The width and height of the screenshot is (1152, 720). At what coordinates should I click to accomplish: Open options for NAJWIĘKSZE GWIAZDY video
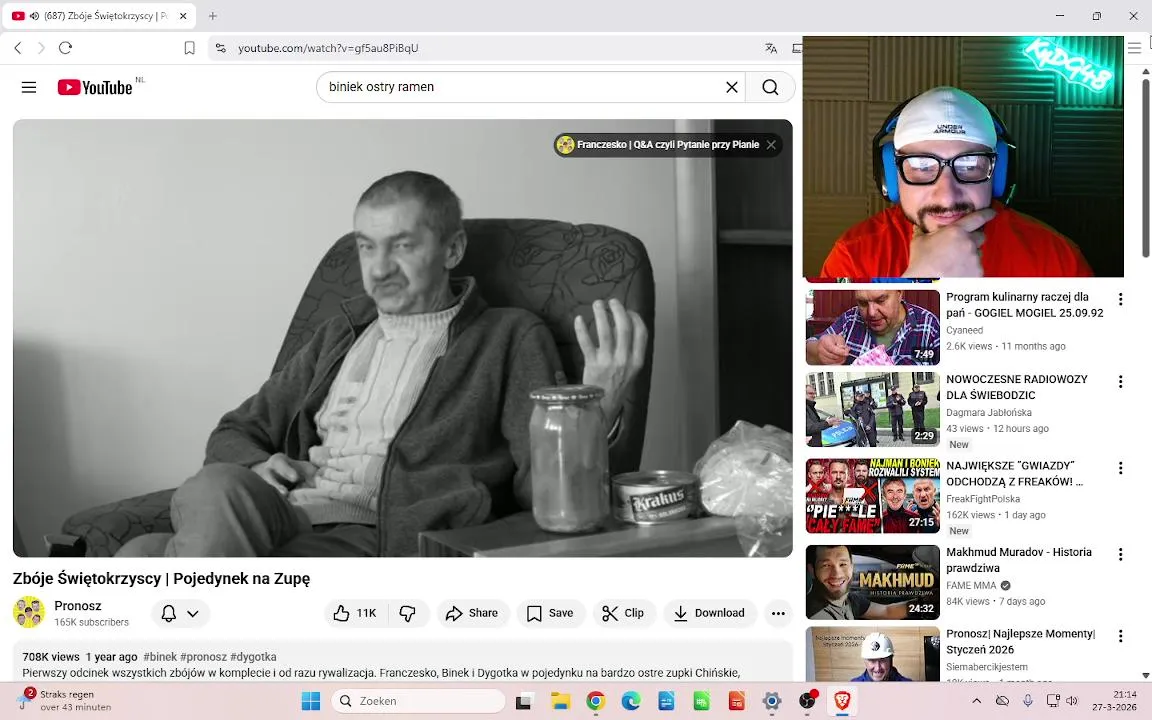[1120, 468]
